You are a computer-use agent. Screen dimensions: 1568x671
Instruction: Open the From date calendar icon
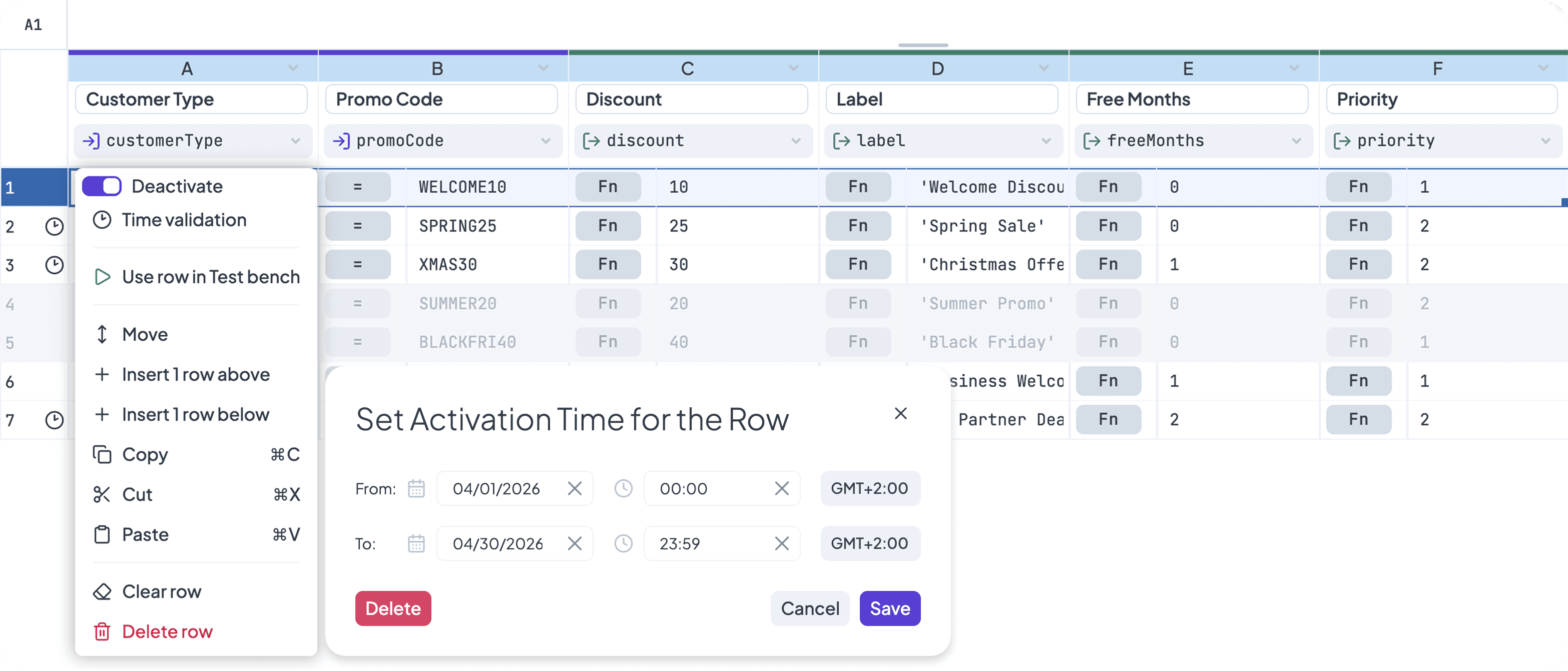tap(416, 488)
